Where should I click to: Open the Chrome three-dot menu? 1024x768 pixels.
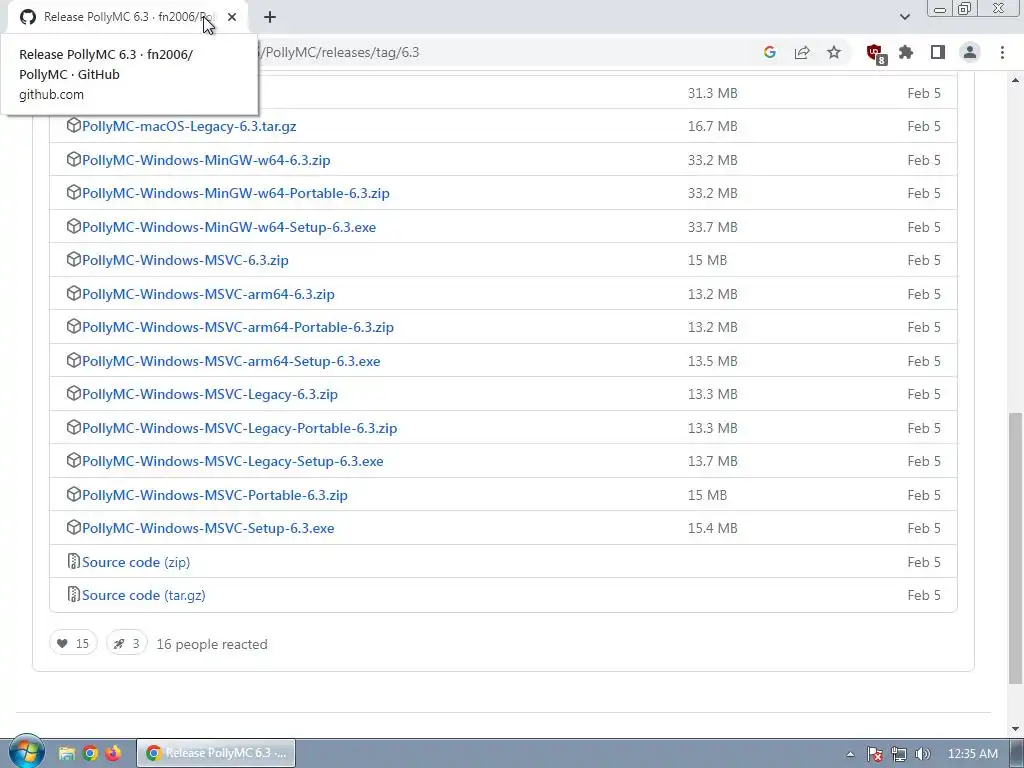click(x=1002, y=52)
